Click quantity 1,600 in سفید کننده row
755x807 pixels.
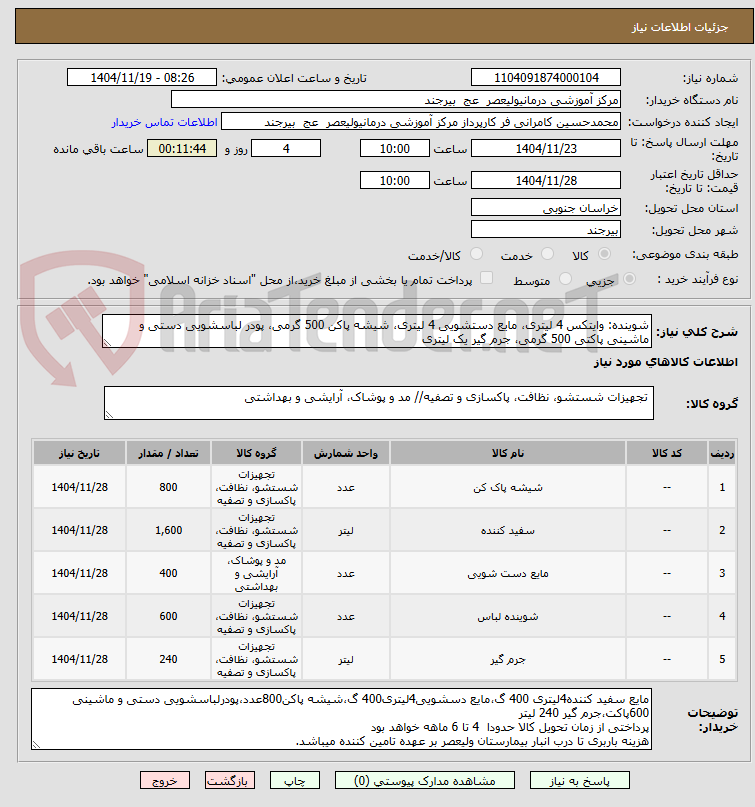[168, 530]
